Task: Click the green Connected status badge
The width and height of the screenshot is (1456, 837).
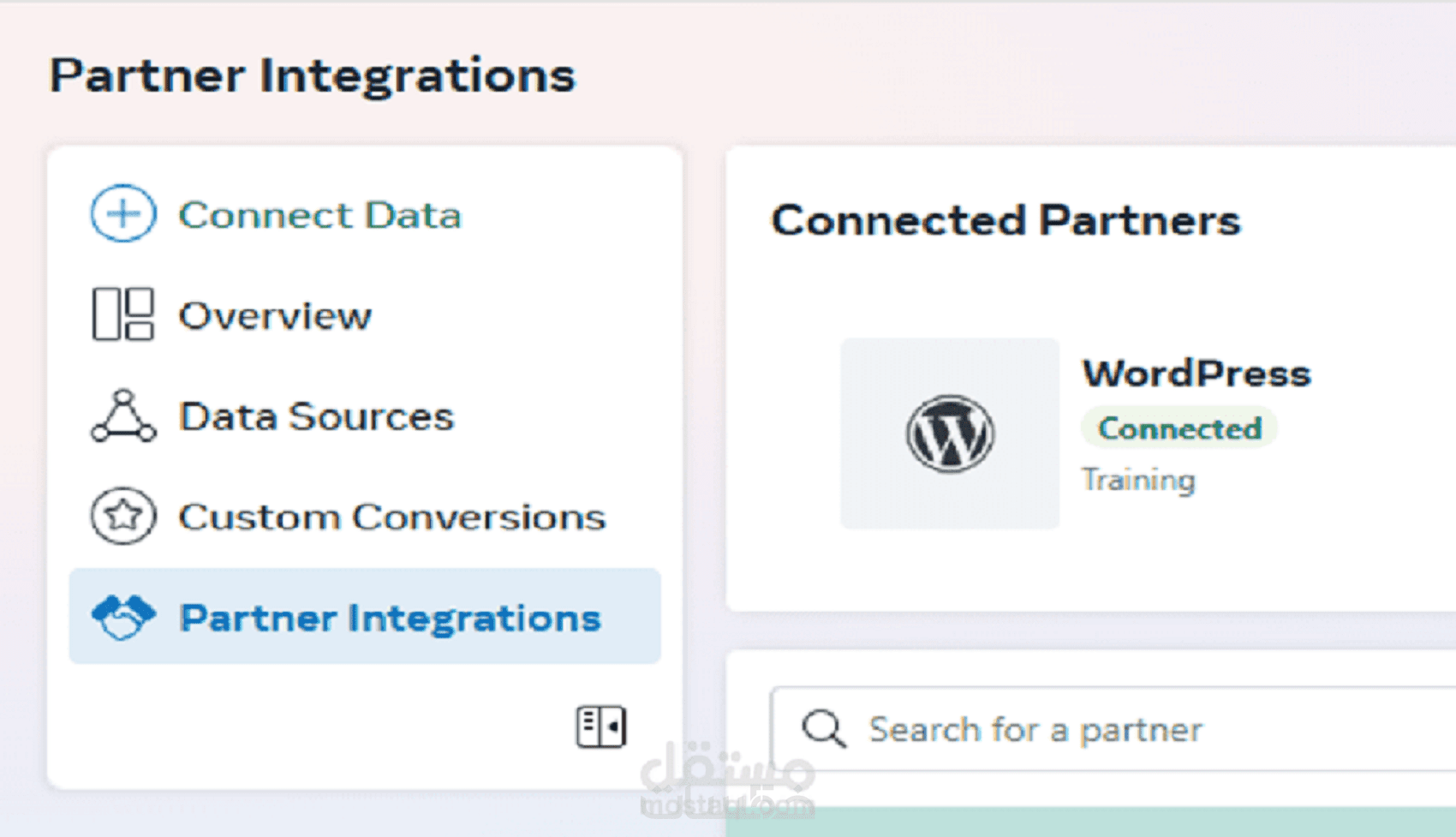Action: tap(1179, 428)
